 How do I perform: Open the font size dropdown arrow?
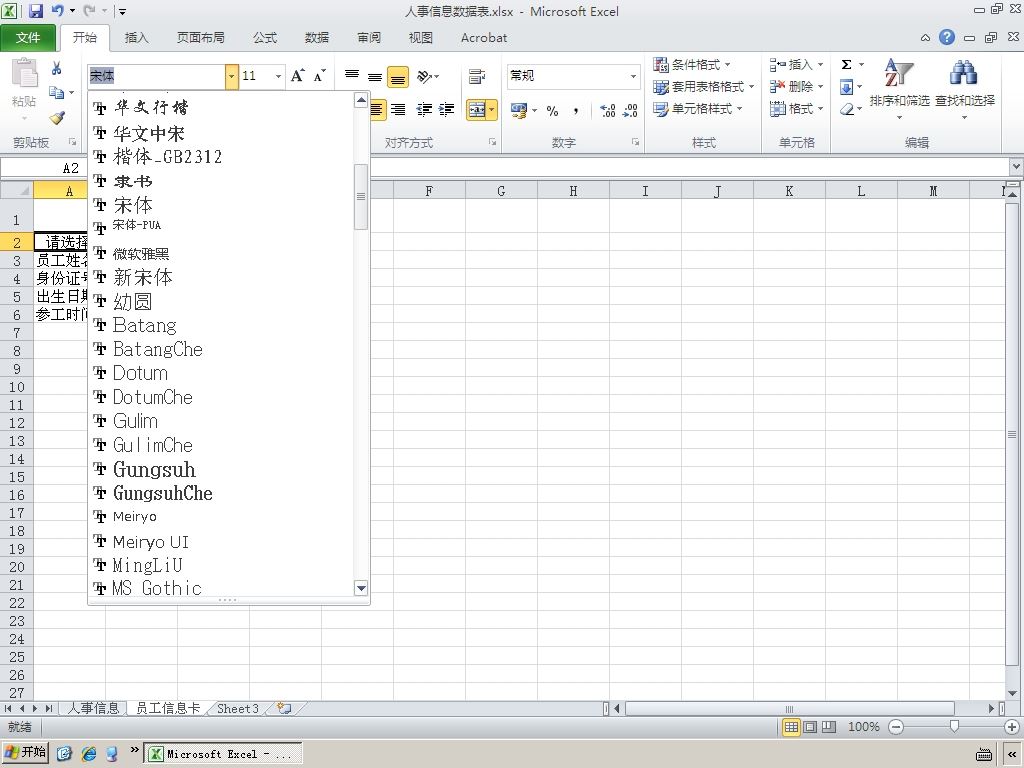278,76
